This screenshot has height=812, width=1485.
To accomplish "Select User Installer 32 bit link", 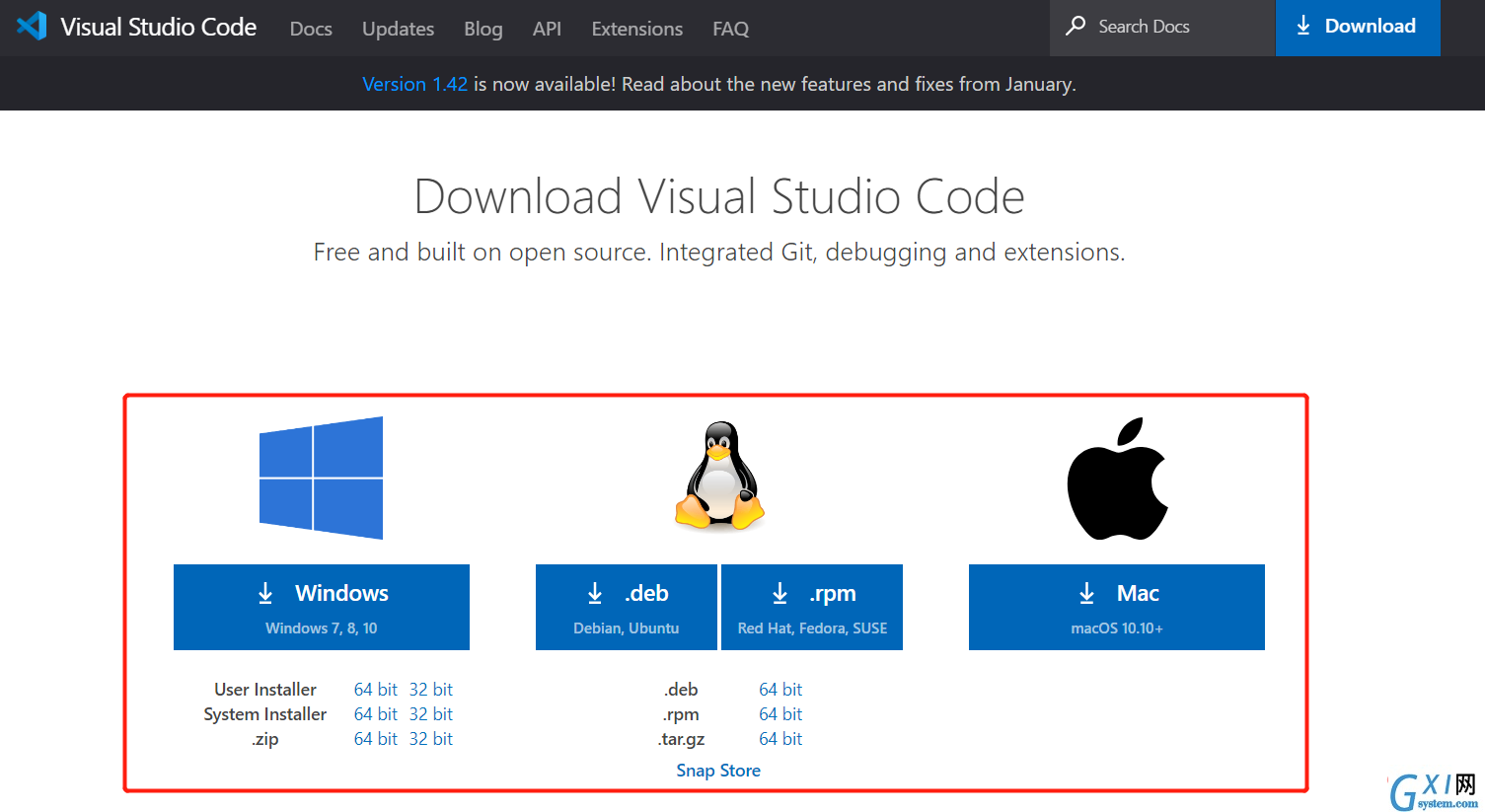I will (x=431, y=689).
